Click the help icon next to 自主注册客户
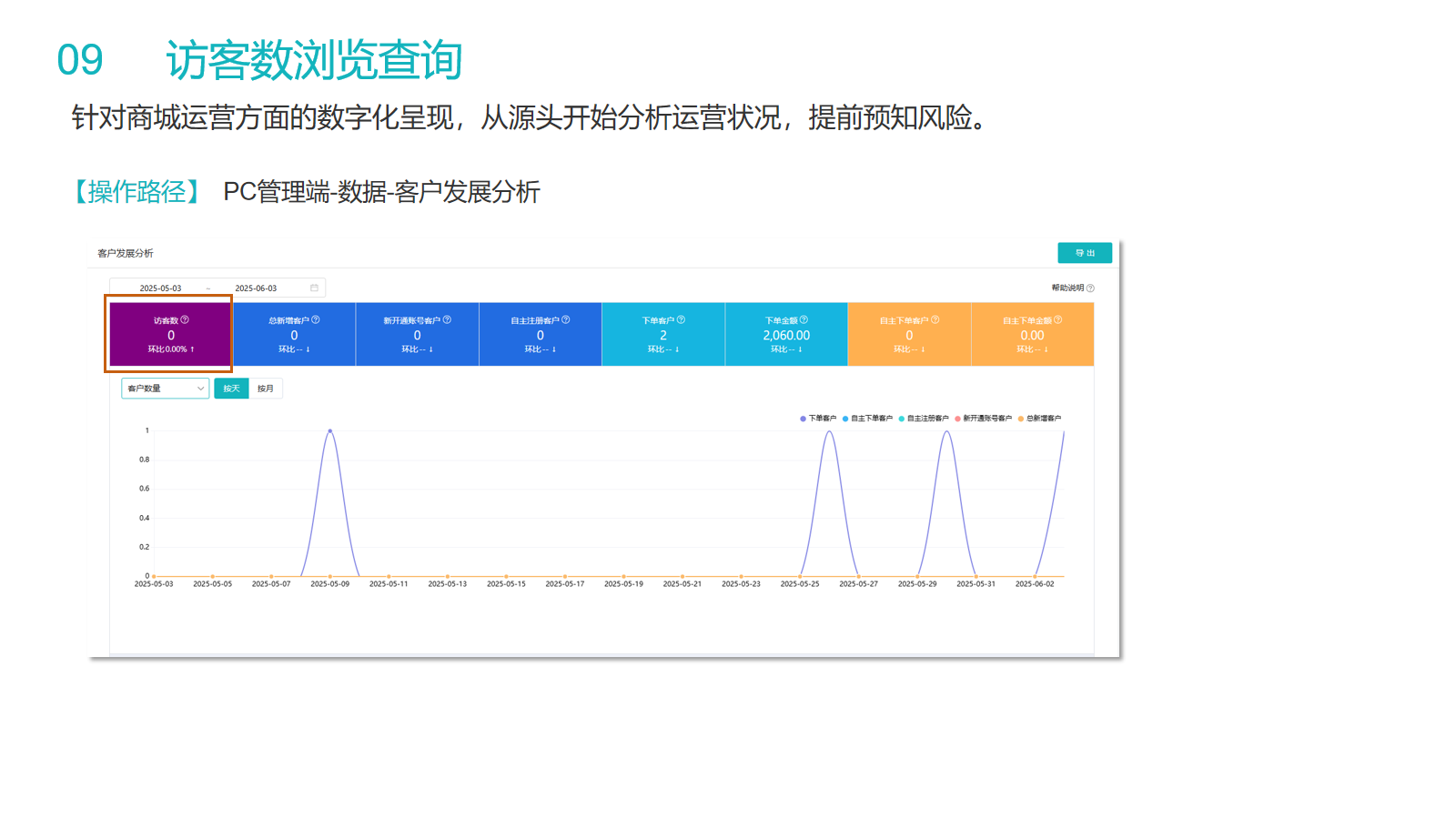1456x819 pixels. click(566, 319)
